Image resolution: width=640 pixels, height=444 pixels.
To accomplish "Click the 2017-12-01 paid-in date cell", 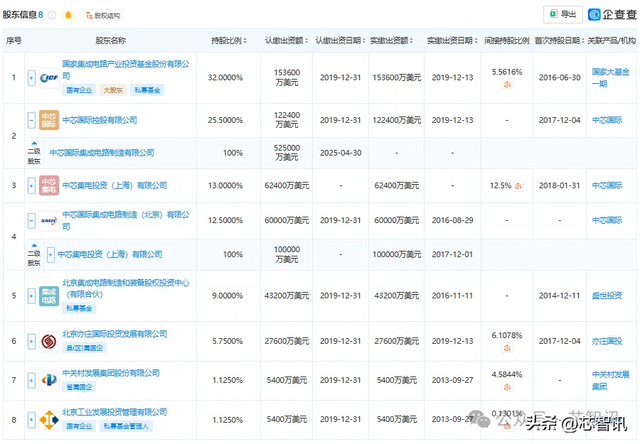I will pyautogui.click(x=452, y=255).
